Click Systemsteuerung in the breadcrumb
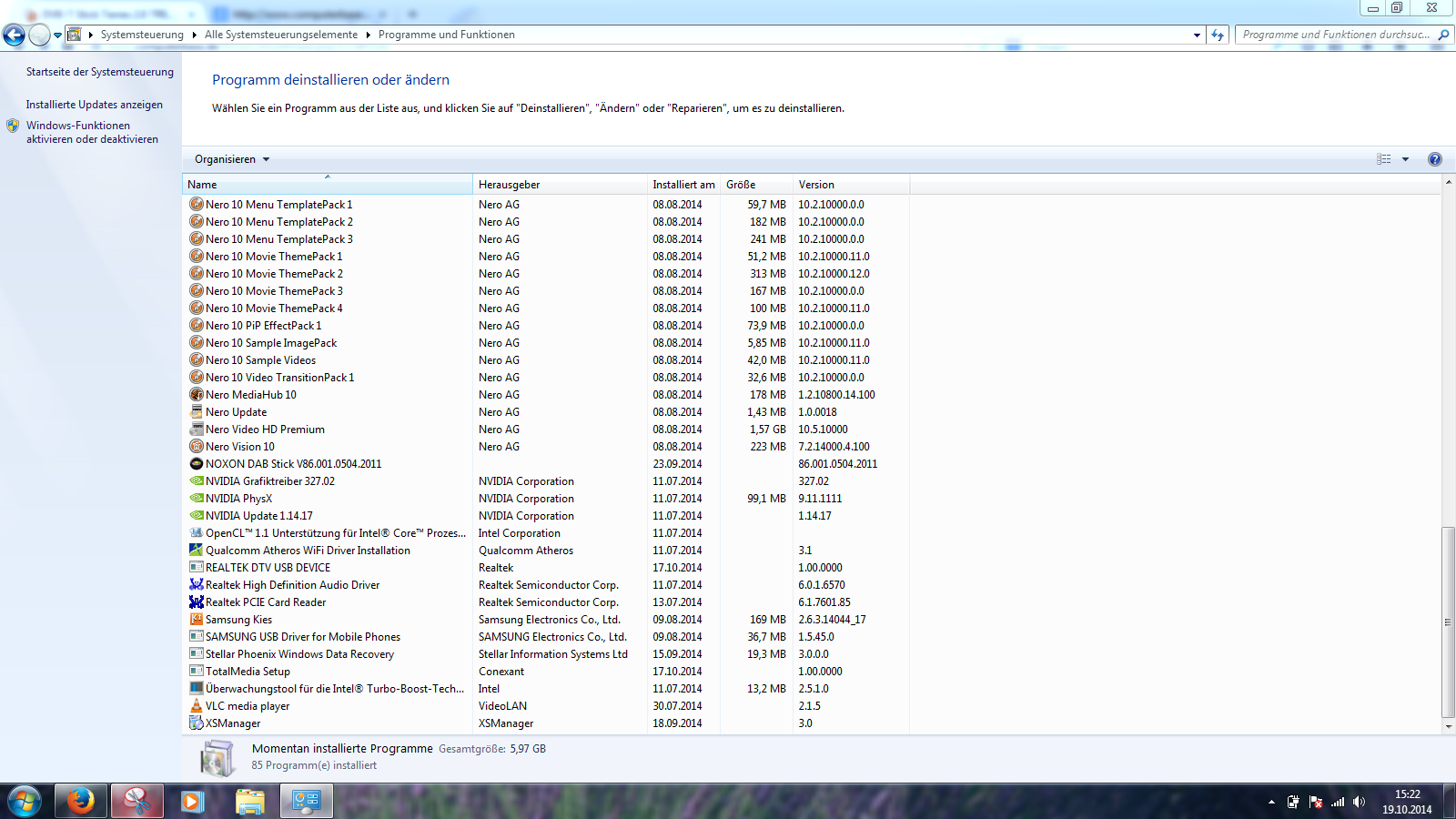The width and height of the screenshot is (1456, 819). 142,35
